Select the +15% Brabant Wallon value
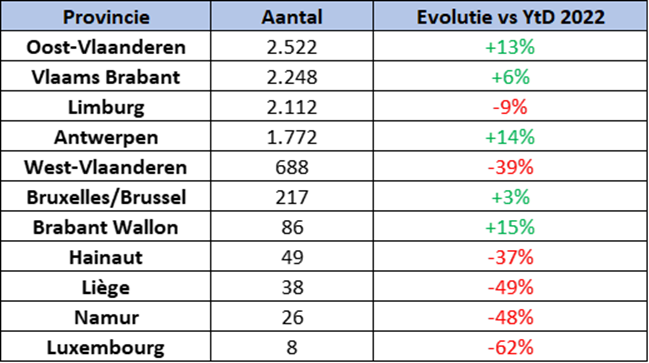Screen dimensions: 649x363 [x=510, y=227]
